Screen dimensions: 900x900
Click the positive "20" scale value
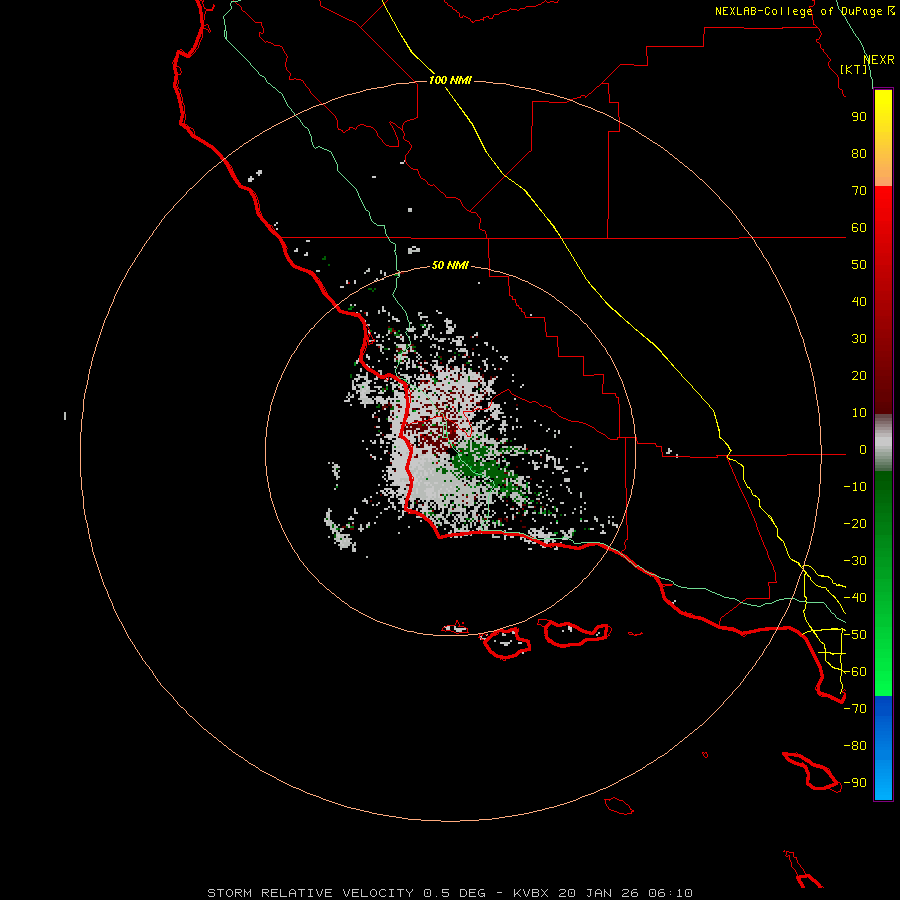point(859,376)
